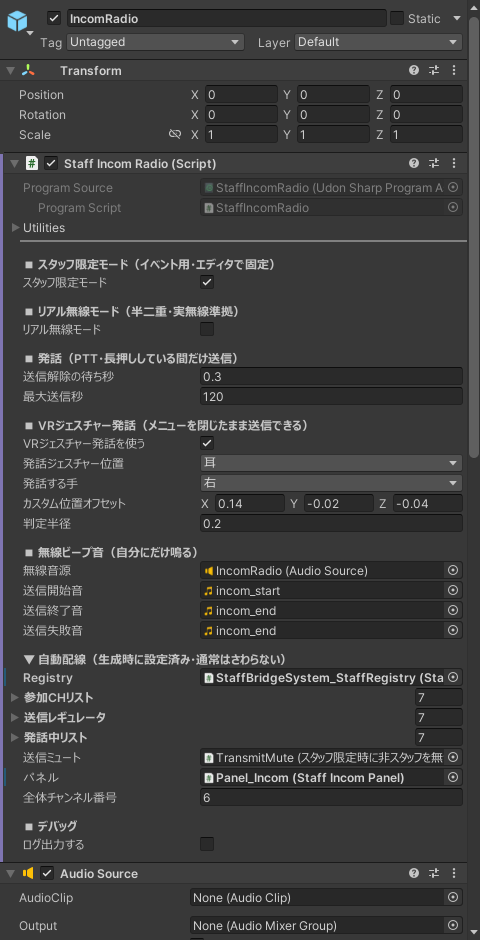Open object picker for Registry field

point(453,677)
